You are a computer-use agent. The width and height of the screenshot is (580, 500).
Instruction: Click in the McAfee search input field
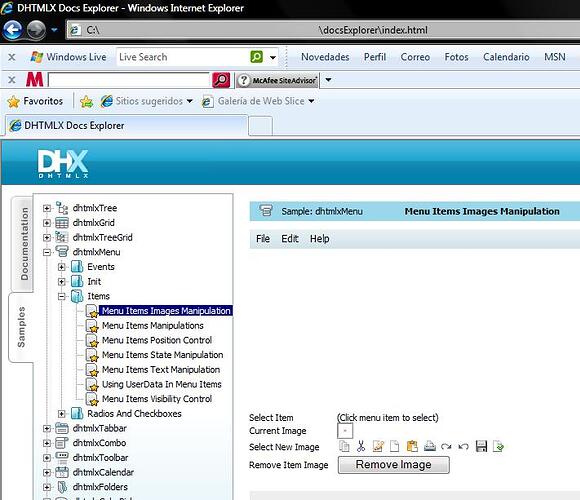[x=129, y=80]
